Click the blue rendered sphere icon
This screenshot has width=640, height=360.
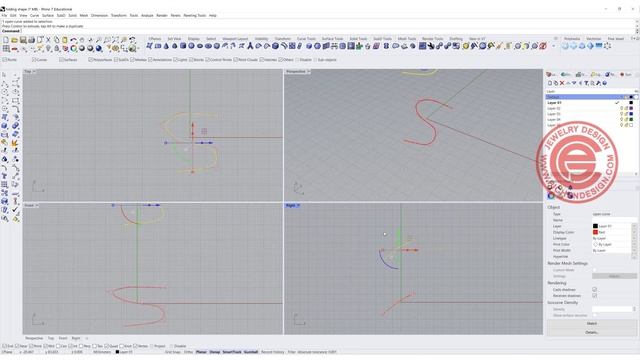(x=99, y=49)
